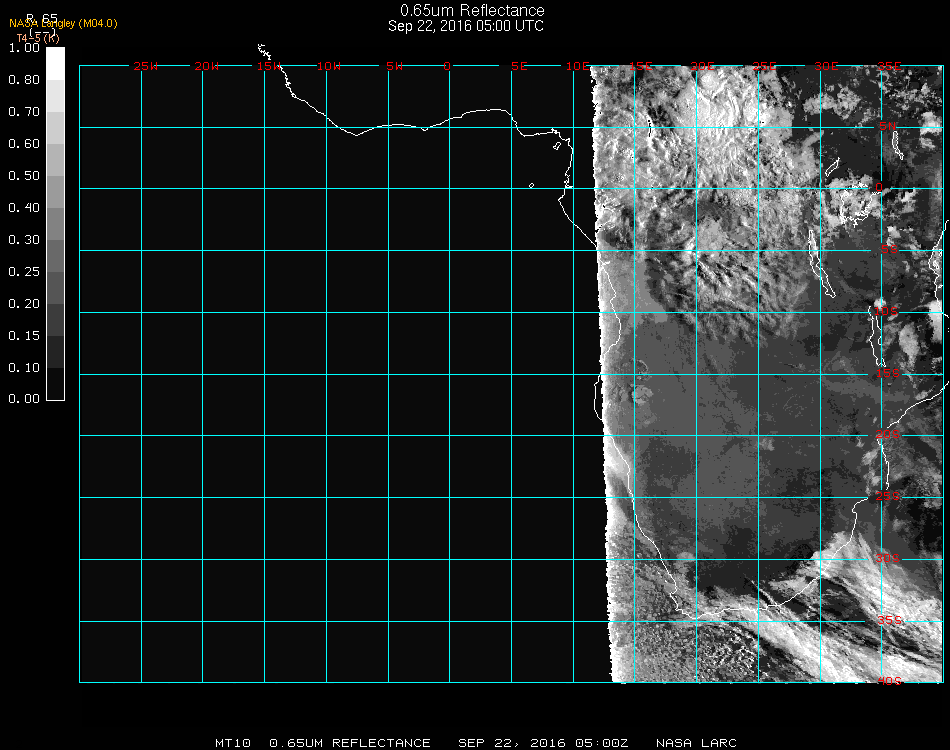Click the 20W longitude label
This screenshot has height=750, width=950.
(207, 66)
